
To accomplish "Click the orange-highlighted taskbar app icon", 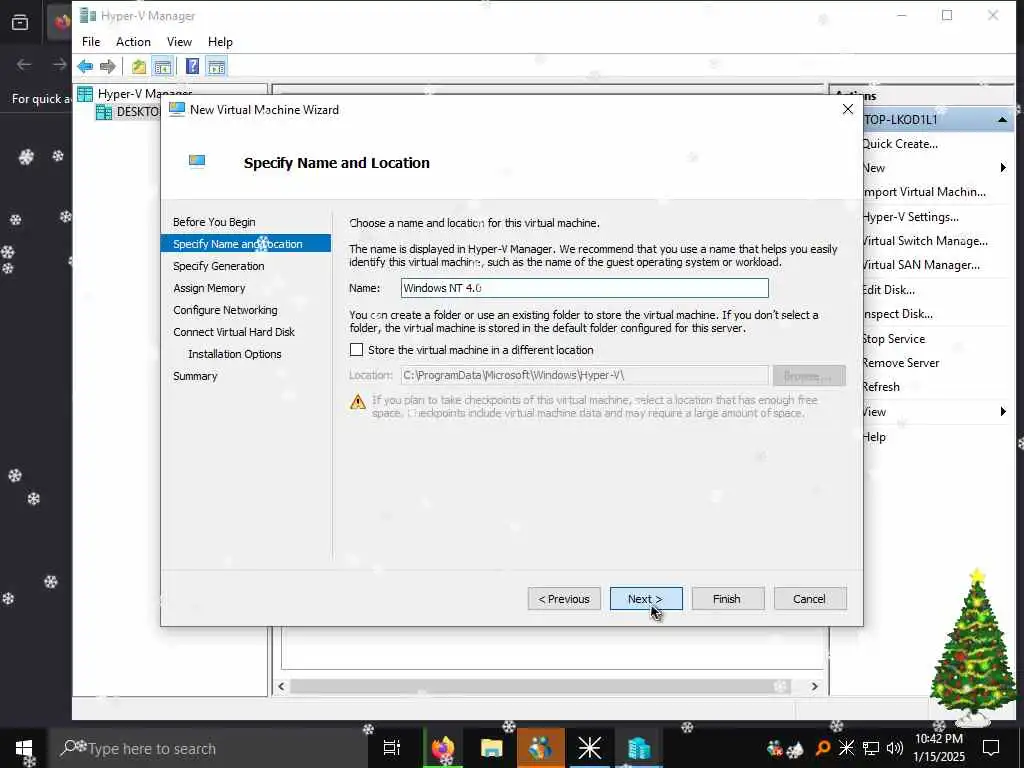I will pos(541,748).
